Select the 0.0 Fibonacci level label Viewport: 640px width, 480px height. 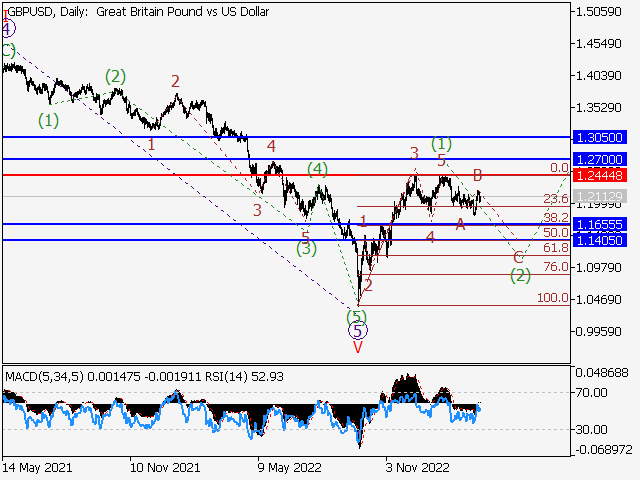coord(559,168)
